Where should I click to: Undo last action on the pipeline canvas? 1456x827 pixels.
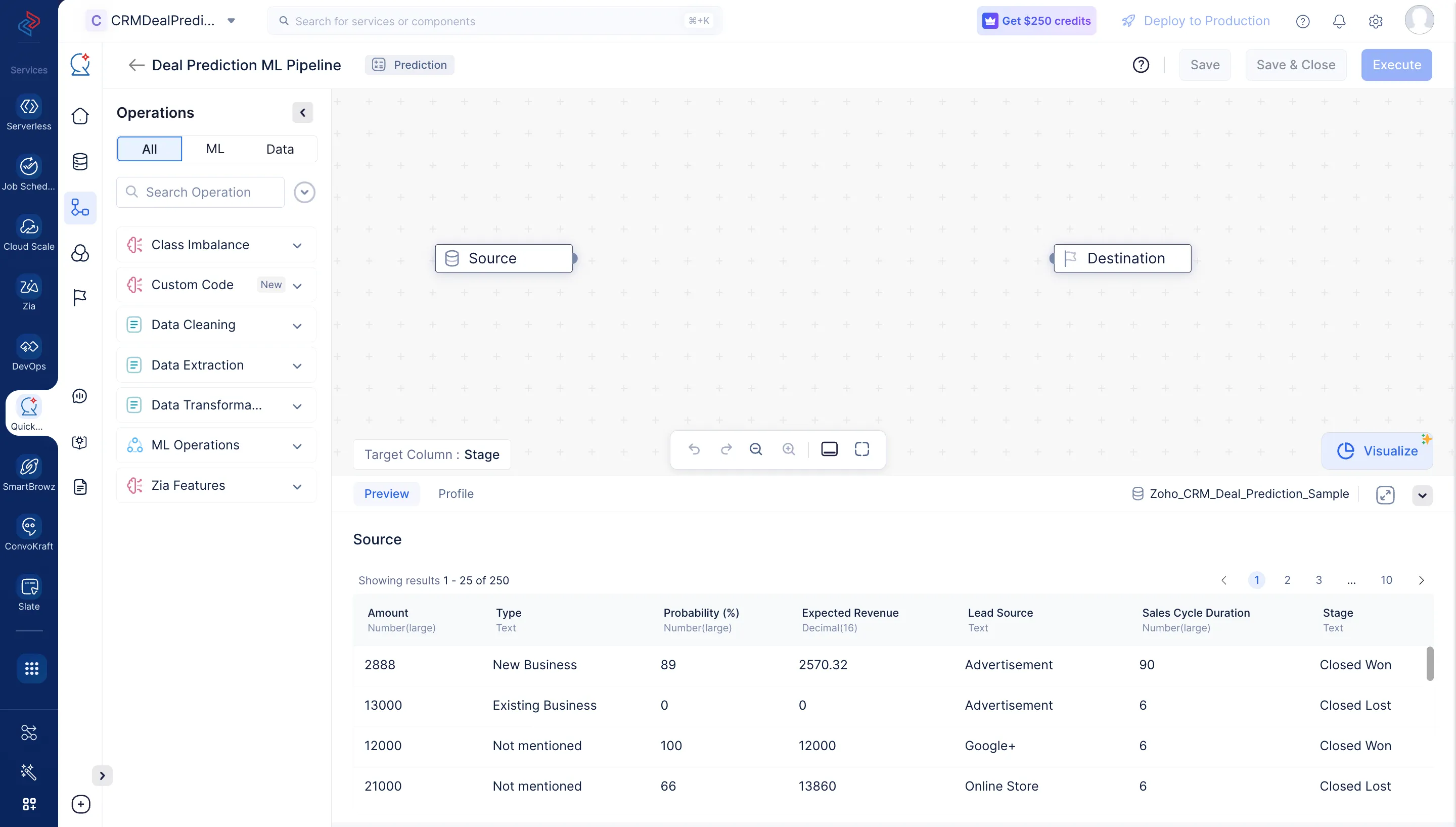(695, 449)
